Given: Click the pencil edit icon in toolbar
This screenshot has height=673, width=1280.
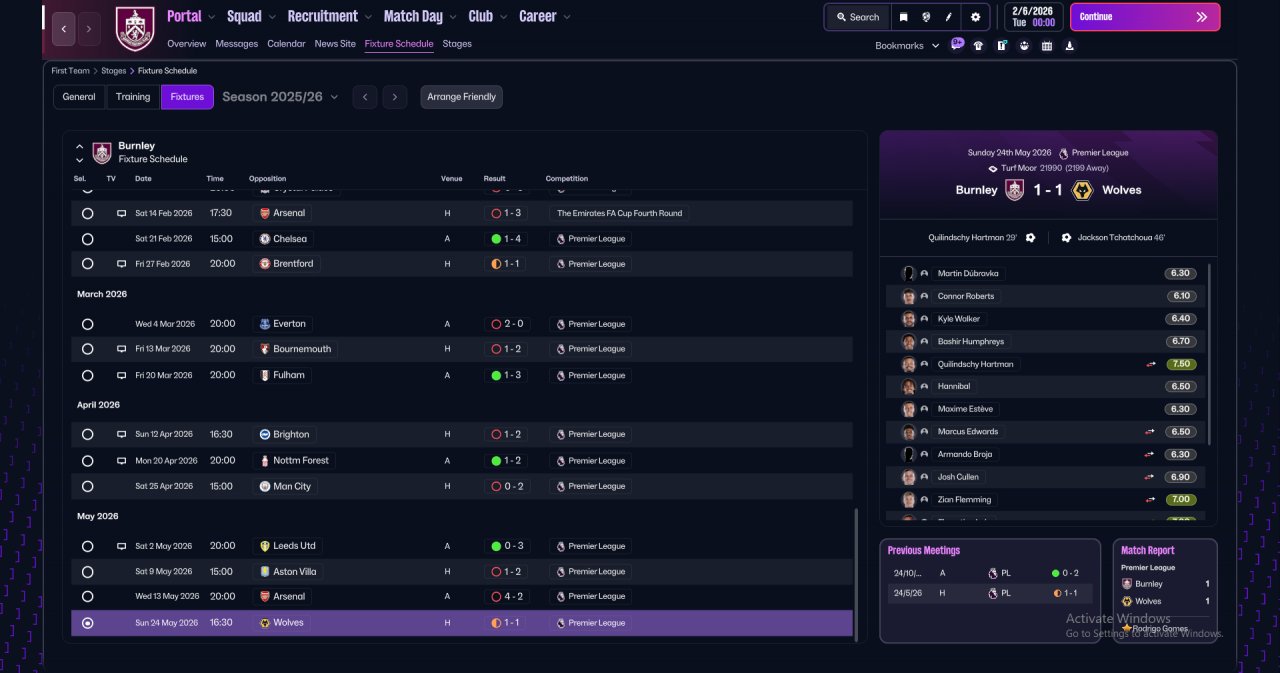Looking at the screenshot, I should (949, 17).
